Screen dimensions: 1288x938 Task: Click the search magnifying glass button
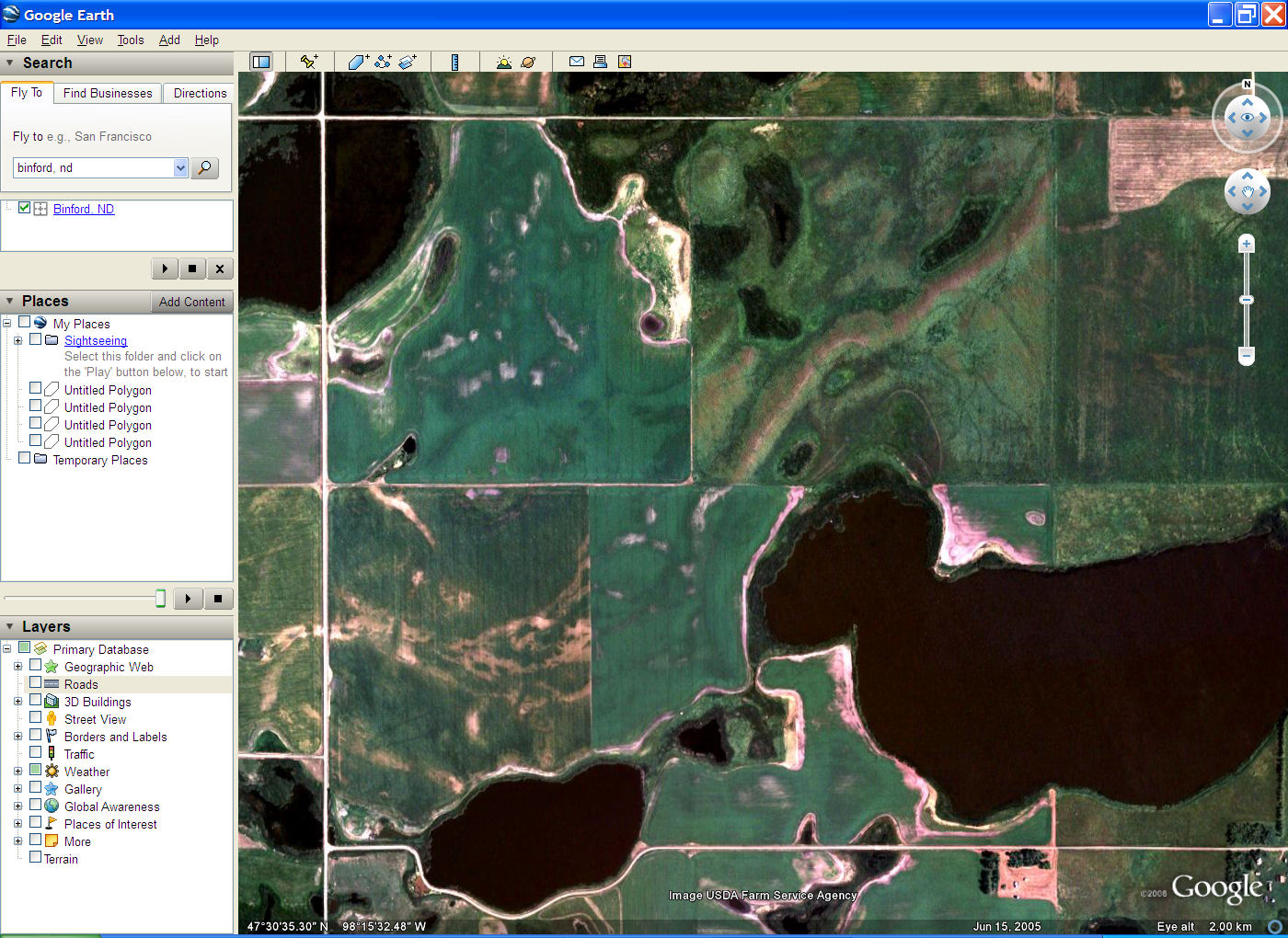(x=204, y=167)
